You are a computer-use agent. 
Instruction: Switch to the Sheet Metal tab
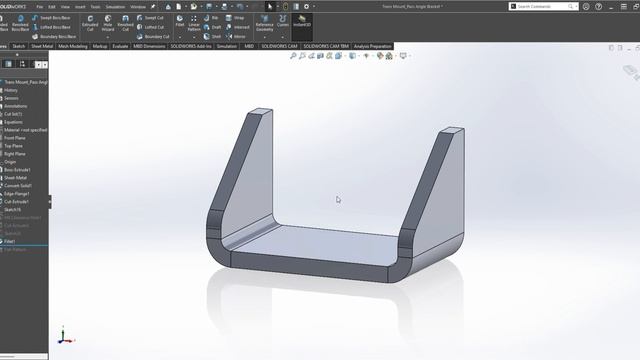click(42, 46)
